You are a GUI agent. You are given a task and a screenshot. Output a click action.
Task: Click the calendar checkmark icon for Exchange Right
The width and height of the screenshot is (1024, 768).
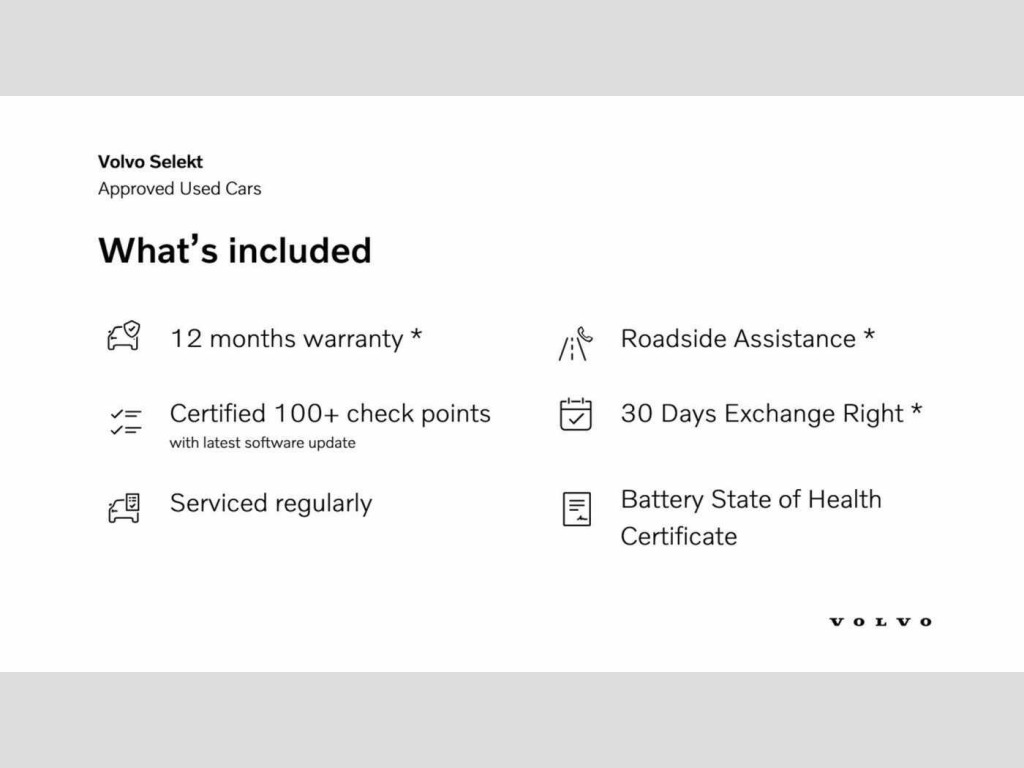[x=575, y=414]
